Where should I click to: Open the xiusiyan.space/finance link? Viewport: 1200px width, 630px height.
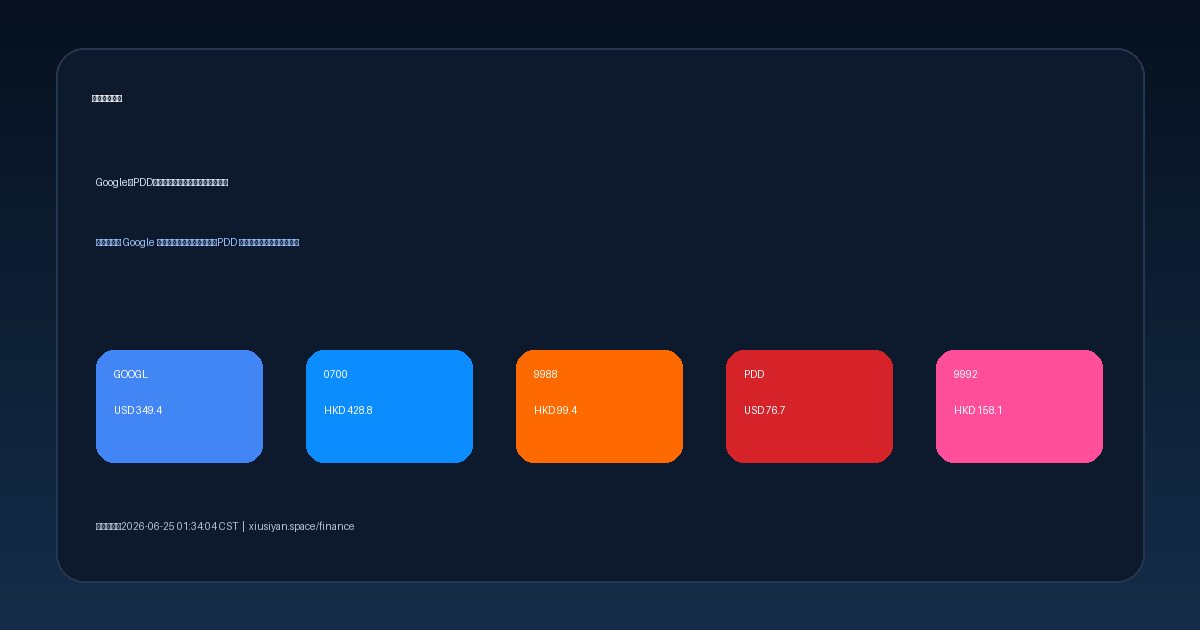(301, 526)
